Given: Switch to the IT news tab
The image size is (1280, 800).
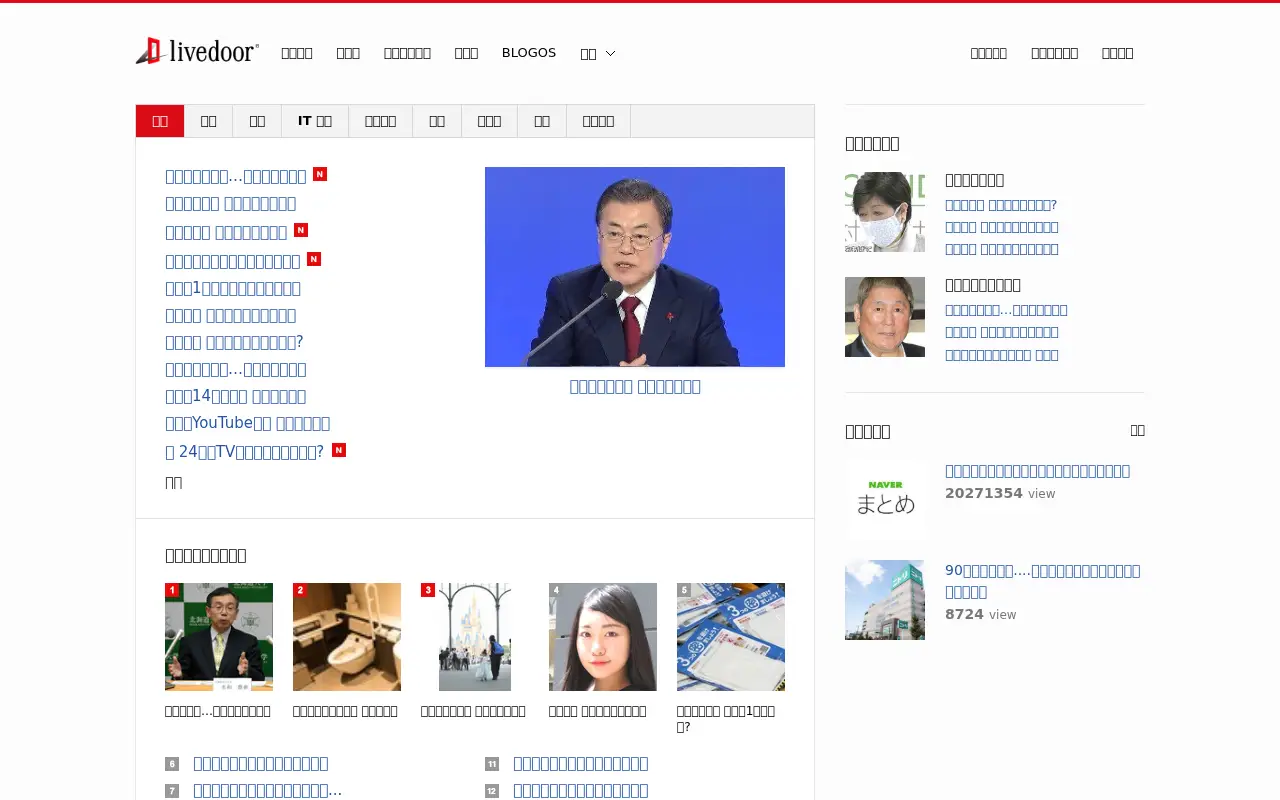Looking at the screenshot, I should pyautogui.click(x=315, y=121).
